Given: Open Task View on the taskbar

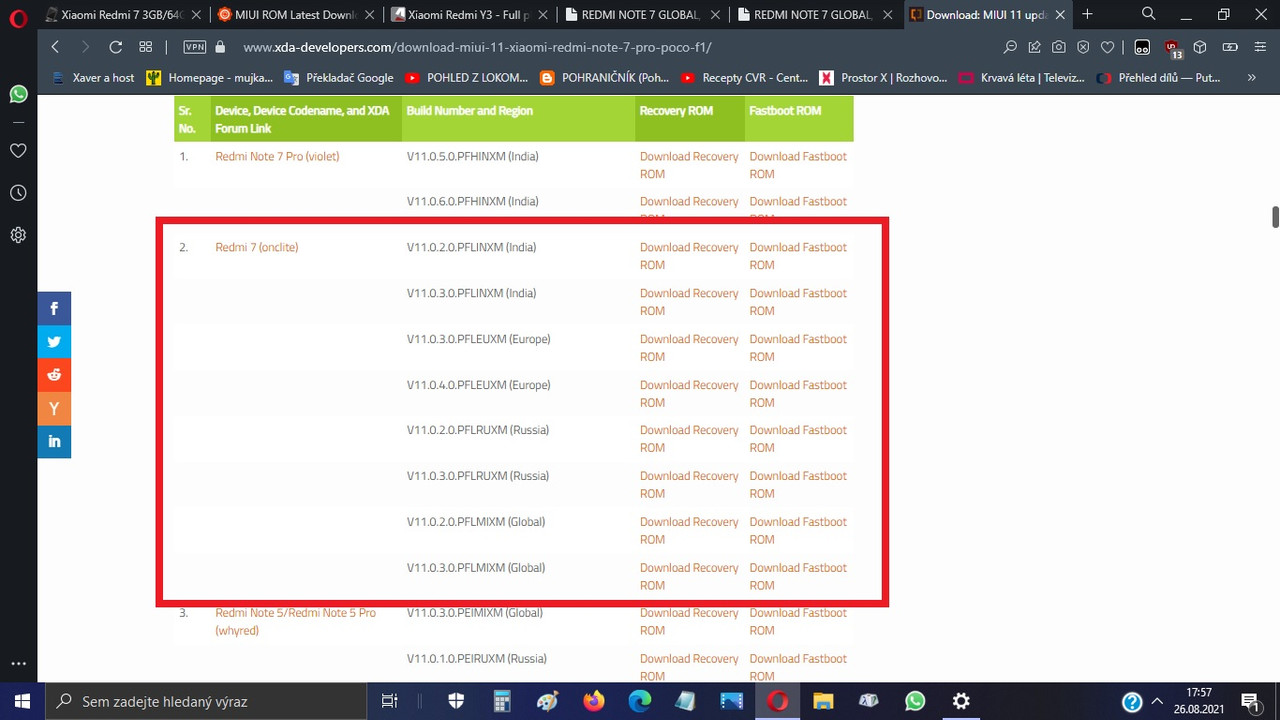Looking at the screenshot, I should pos(390,701).
